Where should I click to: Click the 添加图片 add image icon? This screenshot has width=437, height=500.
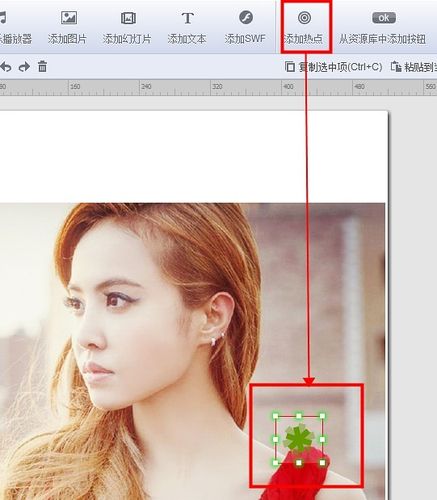tap(69, 18)
